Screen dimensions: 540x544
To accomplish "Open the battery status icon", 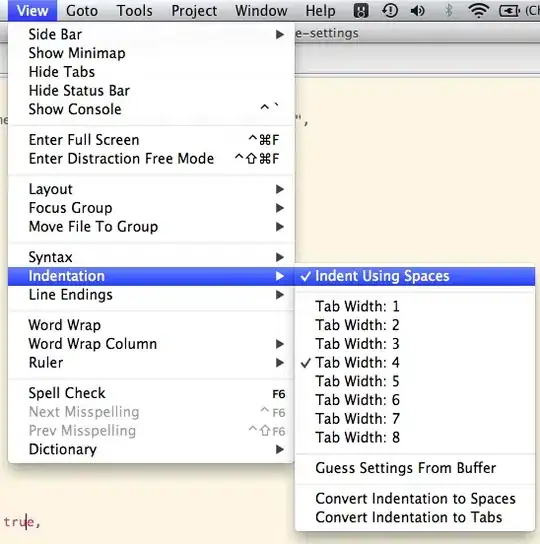I will click(509, 11).
